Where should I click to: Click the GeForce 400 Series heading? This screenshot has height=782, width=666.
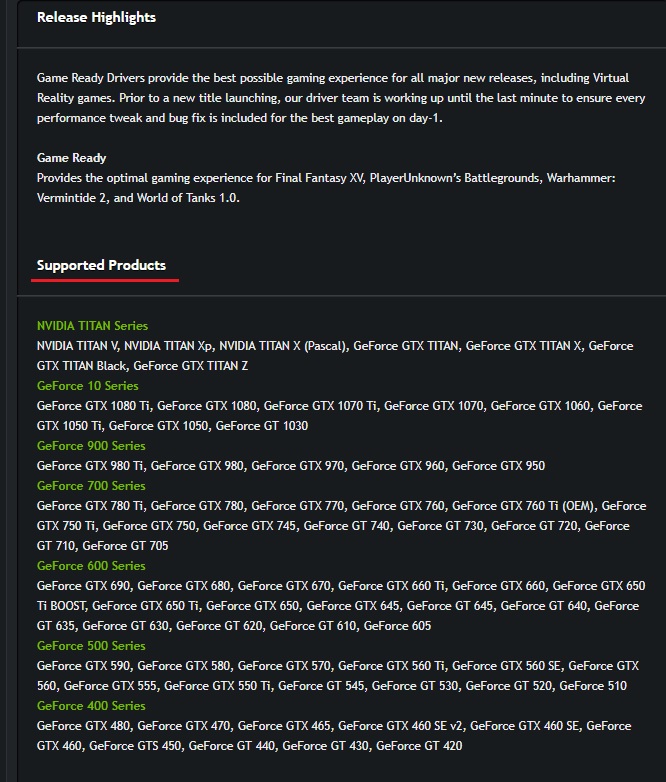pyautogui.click(x=91, y=706)
